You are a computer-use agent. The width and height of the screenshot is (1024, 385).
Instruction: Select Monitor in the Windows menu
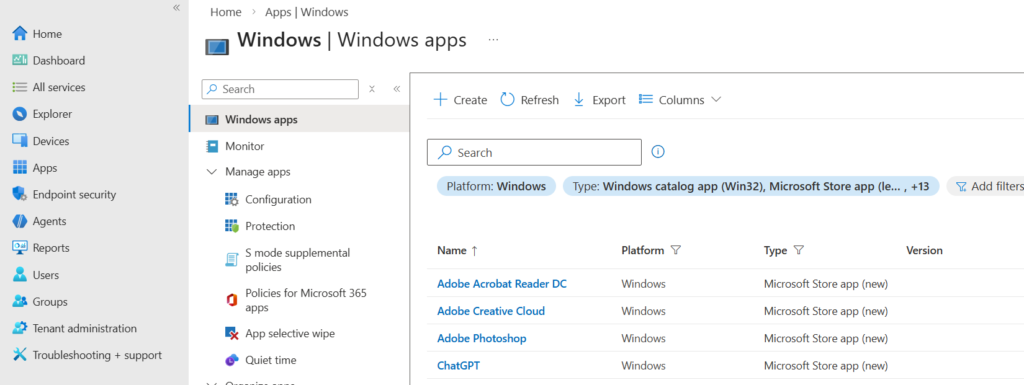pos(244,146)
